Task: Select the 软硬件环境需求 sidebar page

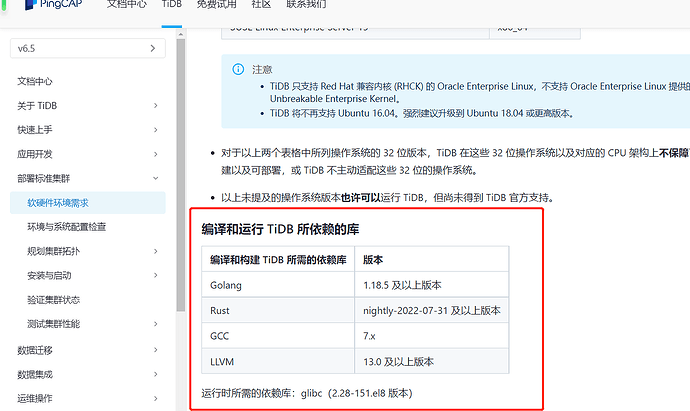Action: pyautogui.click(x=88, y=203)
